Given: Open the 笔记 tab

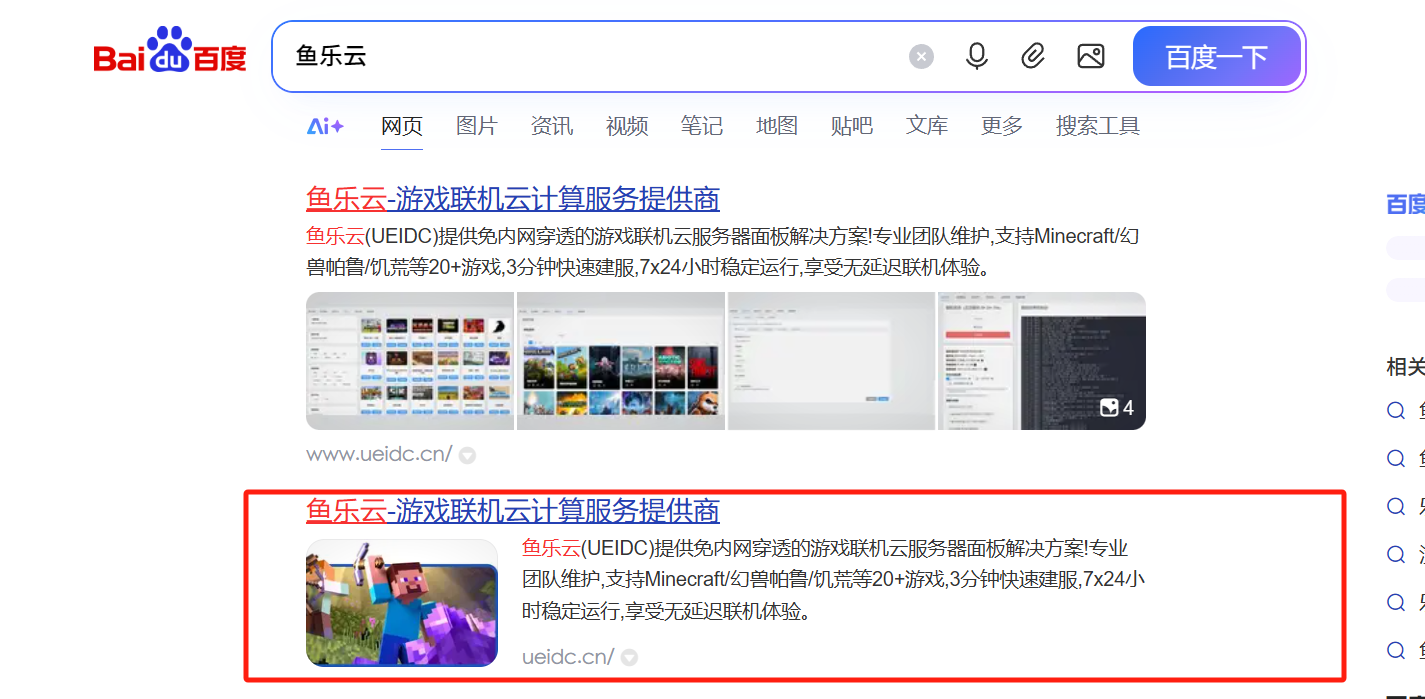Looking at the screenshot, I should 702,126.
